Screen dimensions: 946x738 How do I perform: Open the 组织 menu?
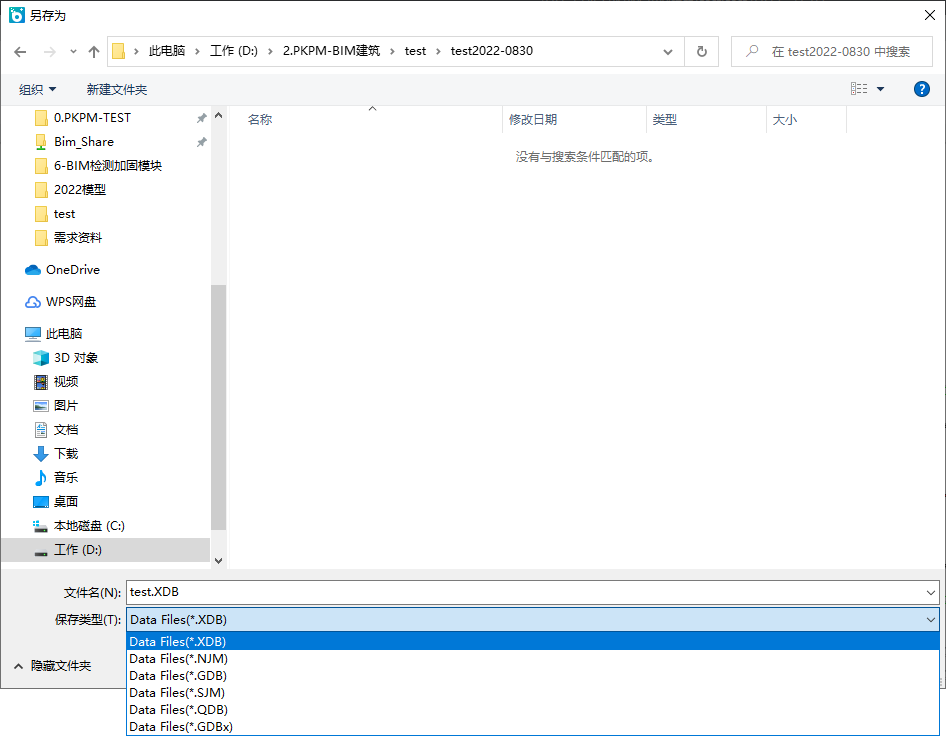coord(37,90)
